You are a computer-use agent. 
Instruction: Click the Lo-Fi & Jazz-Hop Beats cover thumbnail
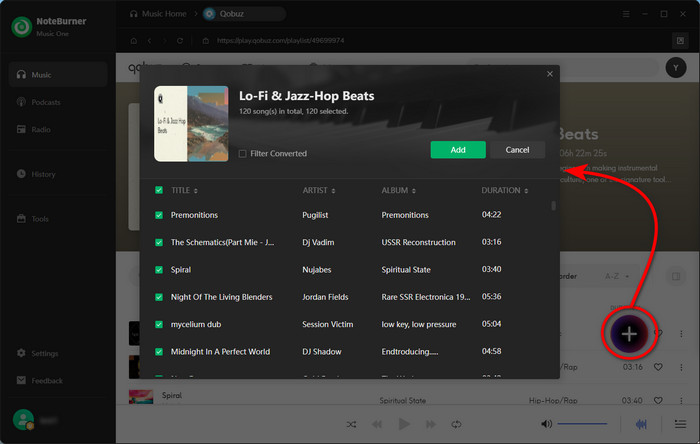pos(191,124)
